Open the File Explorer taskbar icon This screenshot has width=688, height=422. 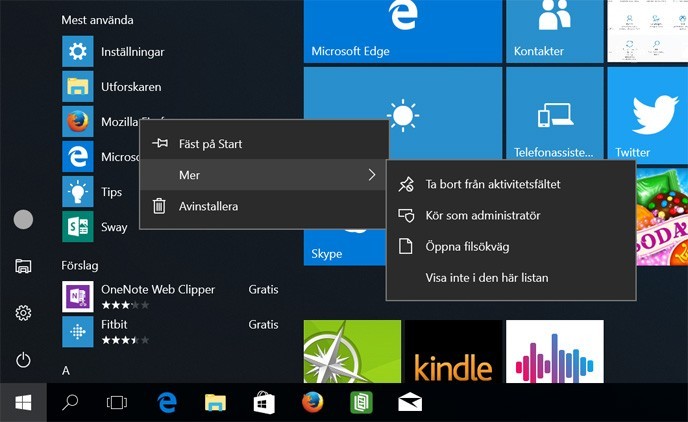click(215, 402)
